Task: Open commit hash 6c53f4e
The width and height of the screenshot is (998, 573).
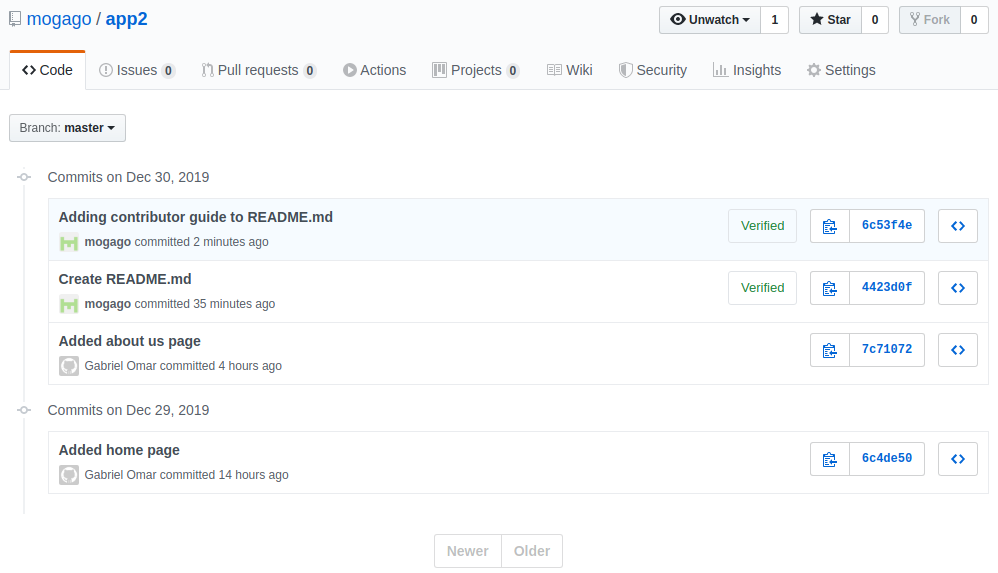Action: click(x=887, y=225)
